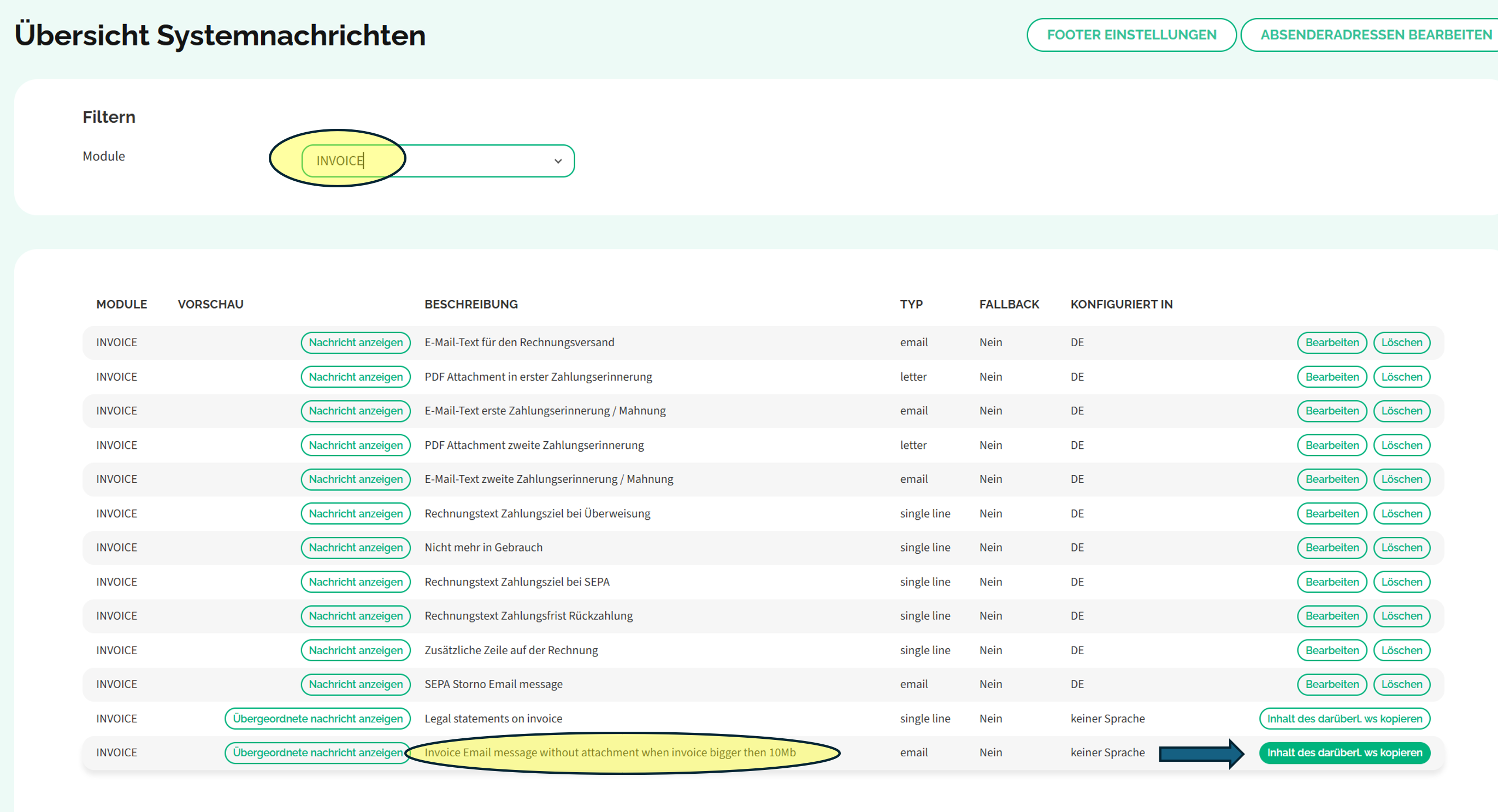
Task: Edit the E-Mail-Text erste Zahlungserinnerung entry
Action: pyautogui.click(x=1332, y=411)
